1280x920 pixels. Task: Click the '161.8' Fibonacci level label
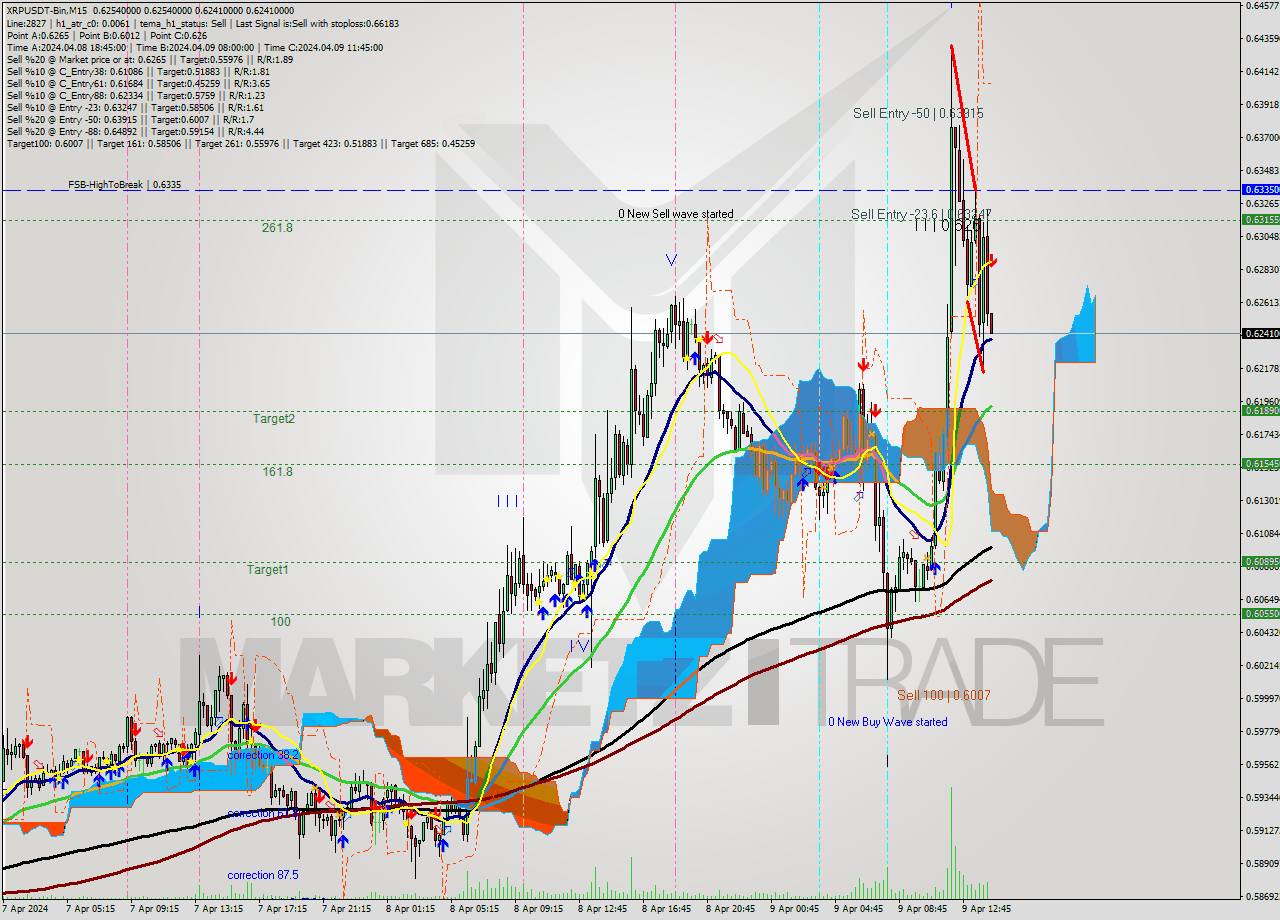coord(276,472)
